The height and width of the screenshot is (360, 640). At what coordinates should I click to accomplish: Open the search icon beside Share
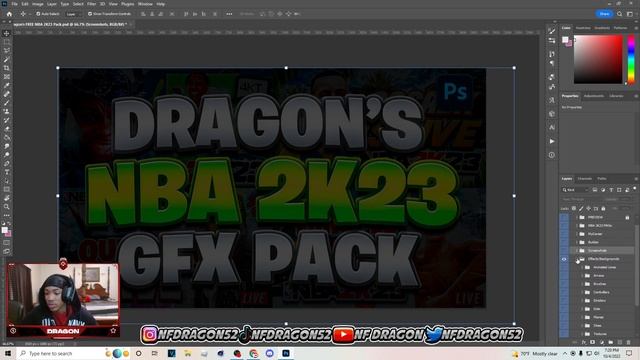tap(620, 14)
